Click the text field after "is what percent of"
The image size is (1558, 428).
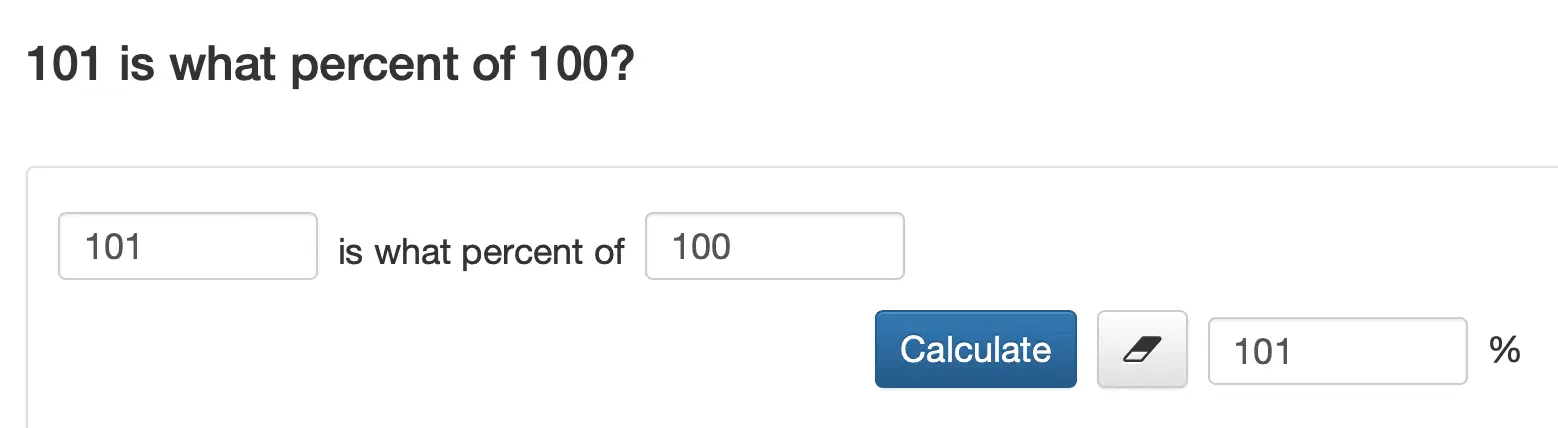point(775,246)
